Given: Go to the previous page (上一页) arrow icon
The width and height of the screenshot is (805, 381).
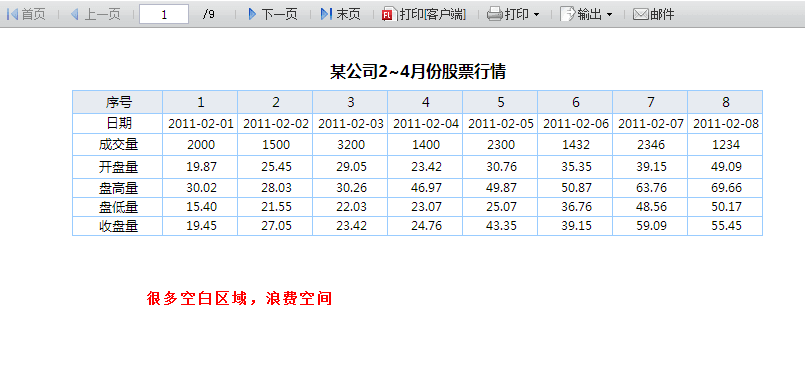Looking at the screenshot, I should pos(75,14).
